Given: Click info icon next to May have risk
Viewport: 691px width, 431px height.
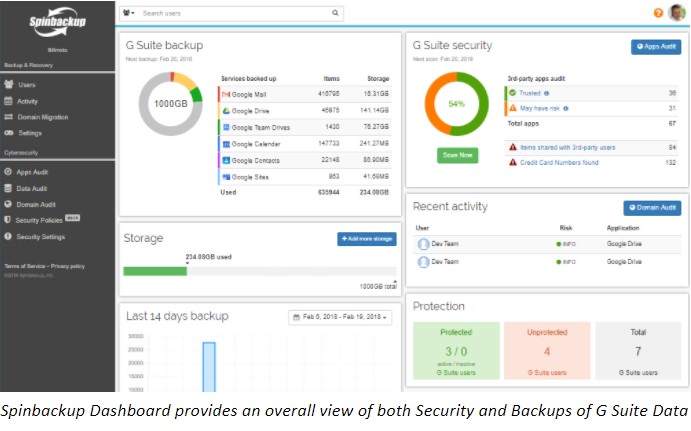Looking at the screenshot, I should pos(566,108).
